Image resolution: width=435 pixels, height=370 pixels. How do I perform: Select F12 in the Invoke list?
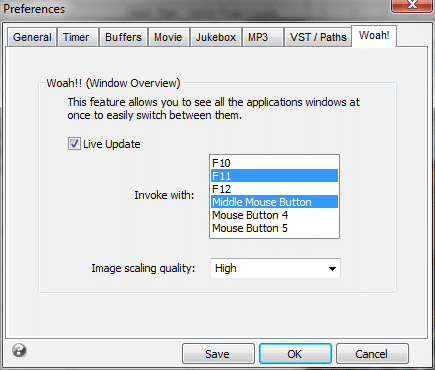click(x=274, y=189)
